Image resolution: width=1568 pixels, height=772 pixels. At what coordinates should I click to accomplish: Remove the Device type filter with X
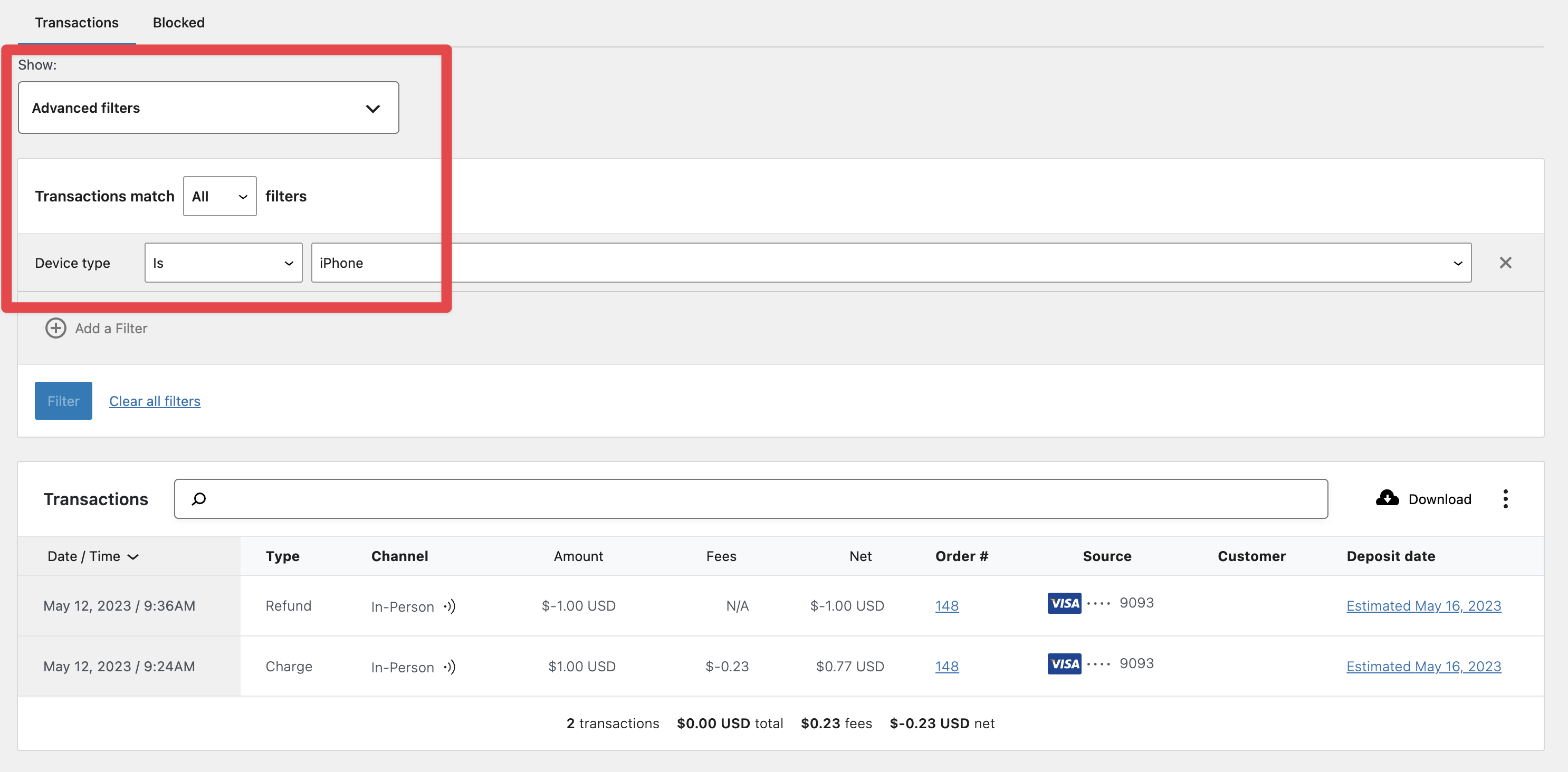(x=1505, y=263)
